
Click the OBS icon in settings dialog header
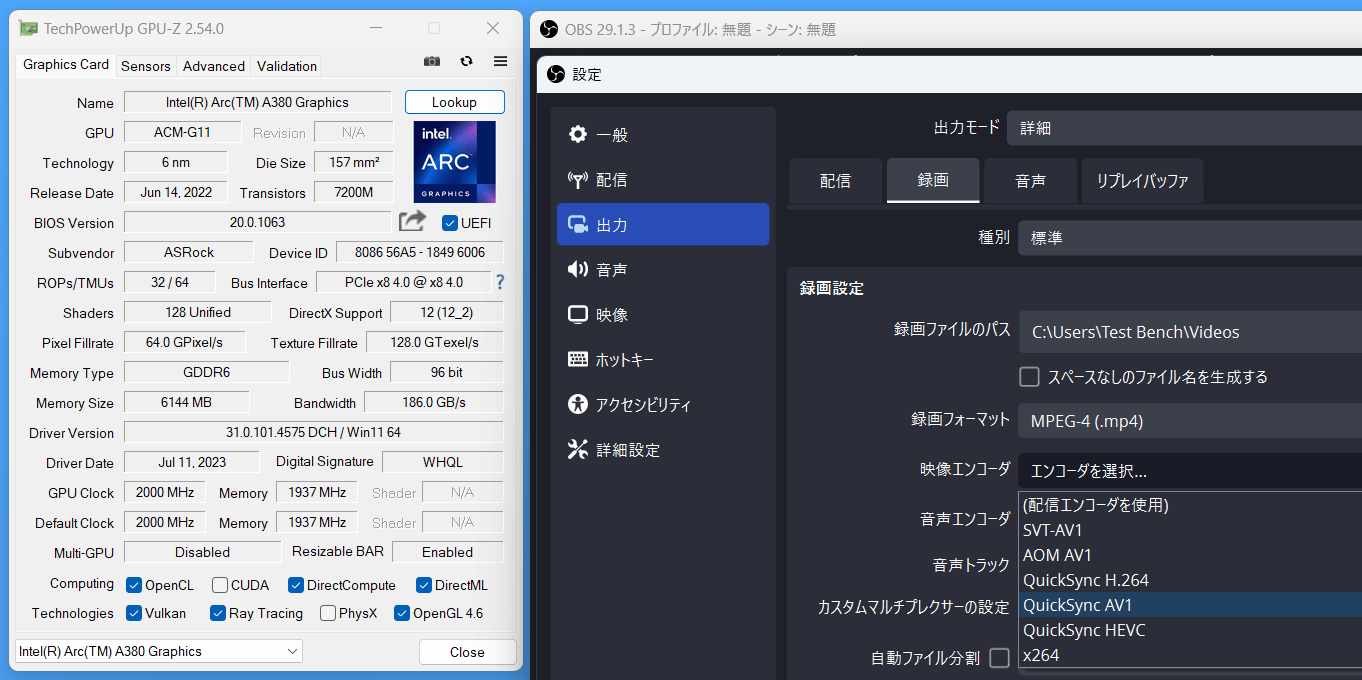click(556, 74)
